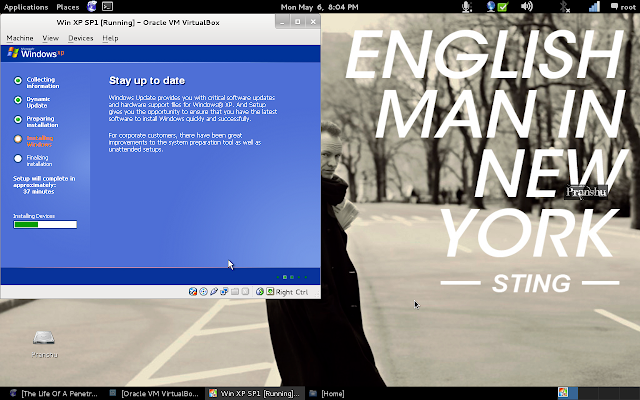Click the VirtualBox window title bar text
The width and height of the screenshot is (640, 400).
[138, 22]
